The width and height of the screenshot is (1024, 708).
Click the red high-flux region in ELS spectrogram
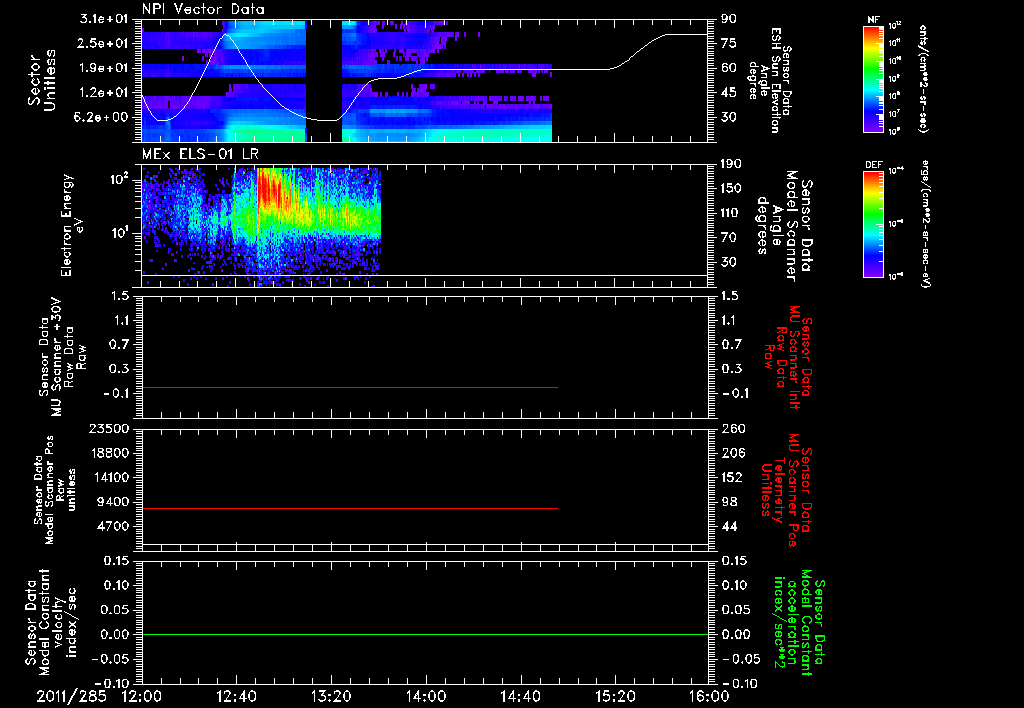coord(268,189)
